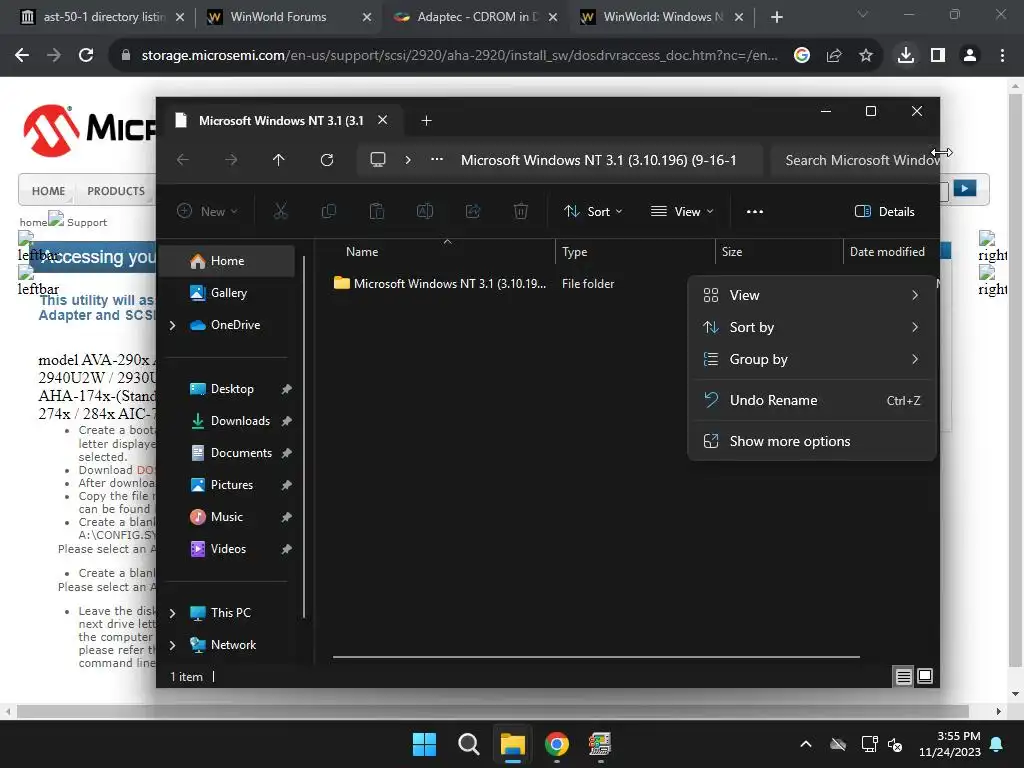Expand Network tree node
The height and width of the screenshot is (768, 1024).
172,645
